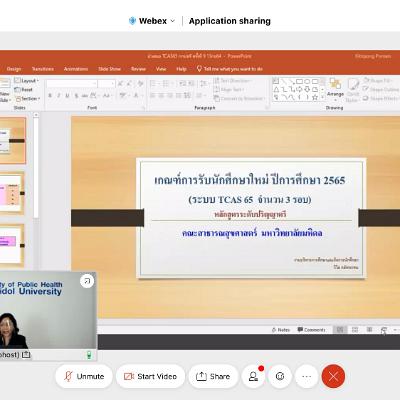This screenshot has height=400, width=400.
Task: Open the Shape Outline color menu
Action: pos(381,89)
